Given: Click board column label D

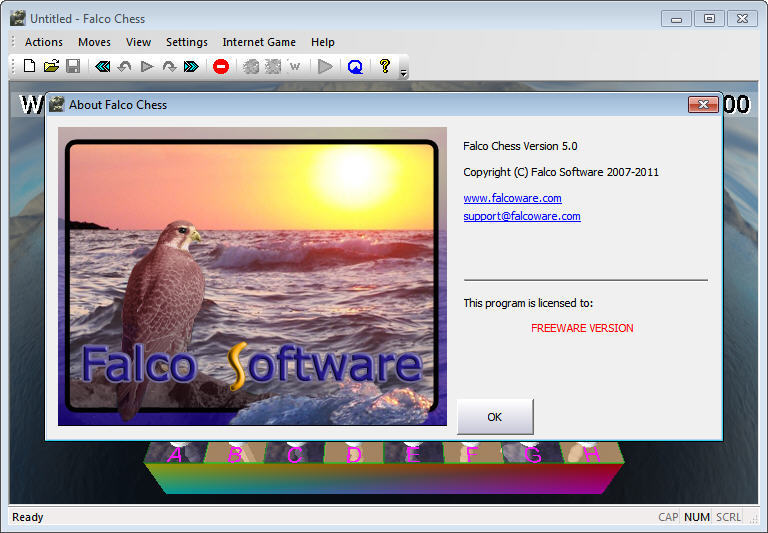Looking at the screenshot, I should tap(354, 455).
